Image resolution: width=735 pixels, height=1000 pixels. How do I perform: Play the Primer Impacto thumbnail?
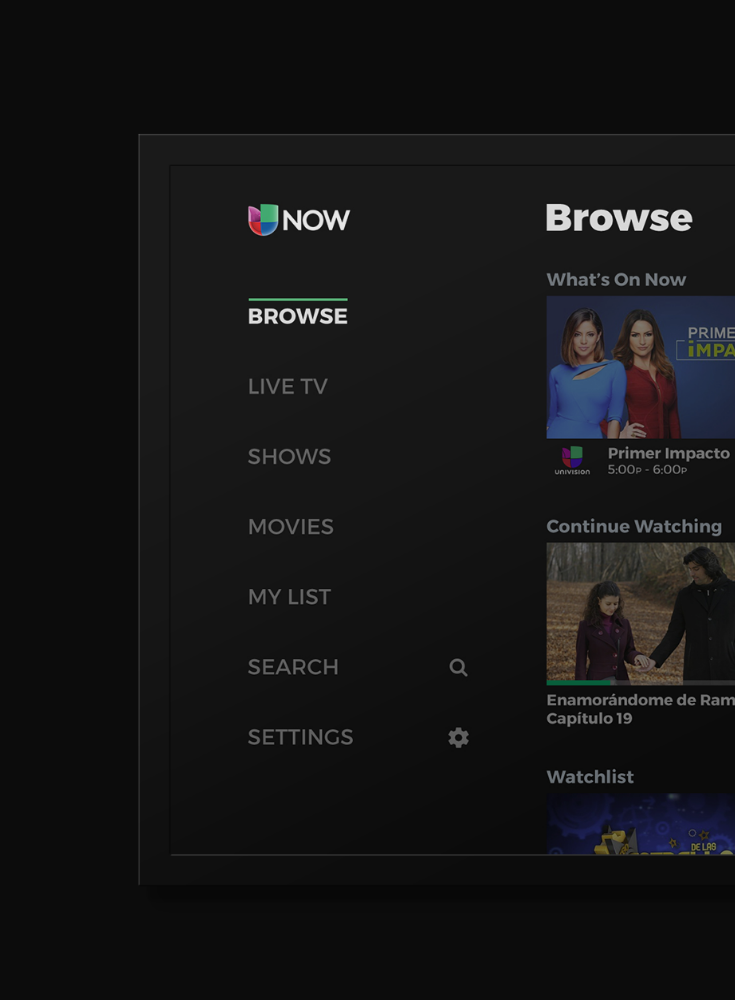point(640,367)
